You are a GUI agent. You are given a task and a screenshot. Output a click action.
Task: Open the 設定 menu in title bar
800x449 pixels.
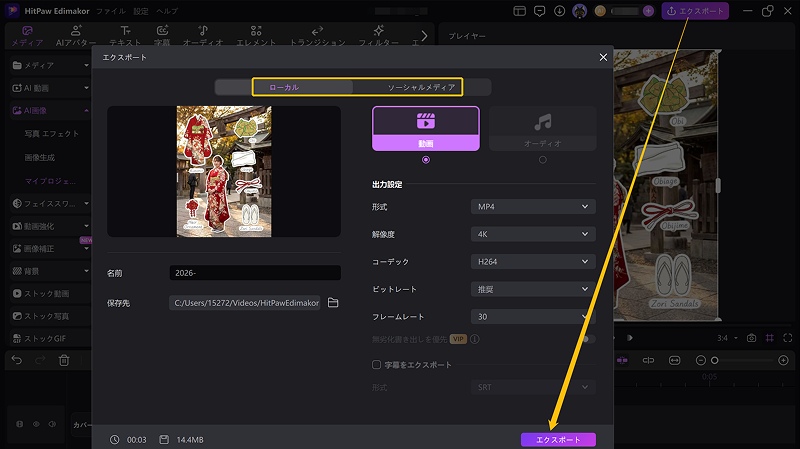pos(141,10)
